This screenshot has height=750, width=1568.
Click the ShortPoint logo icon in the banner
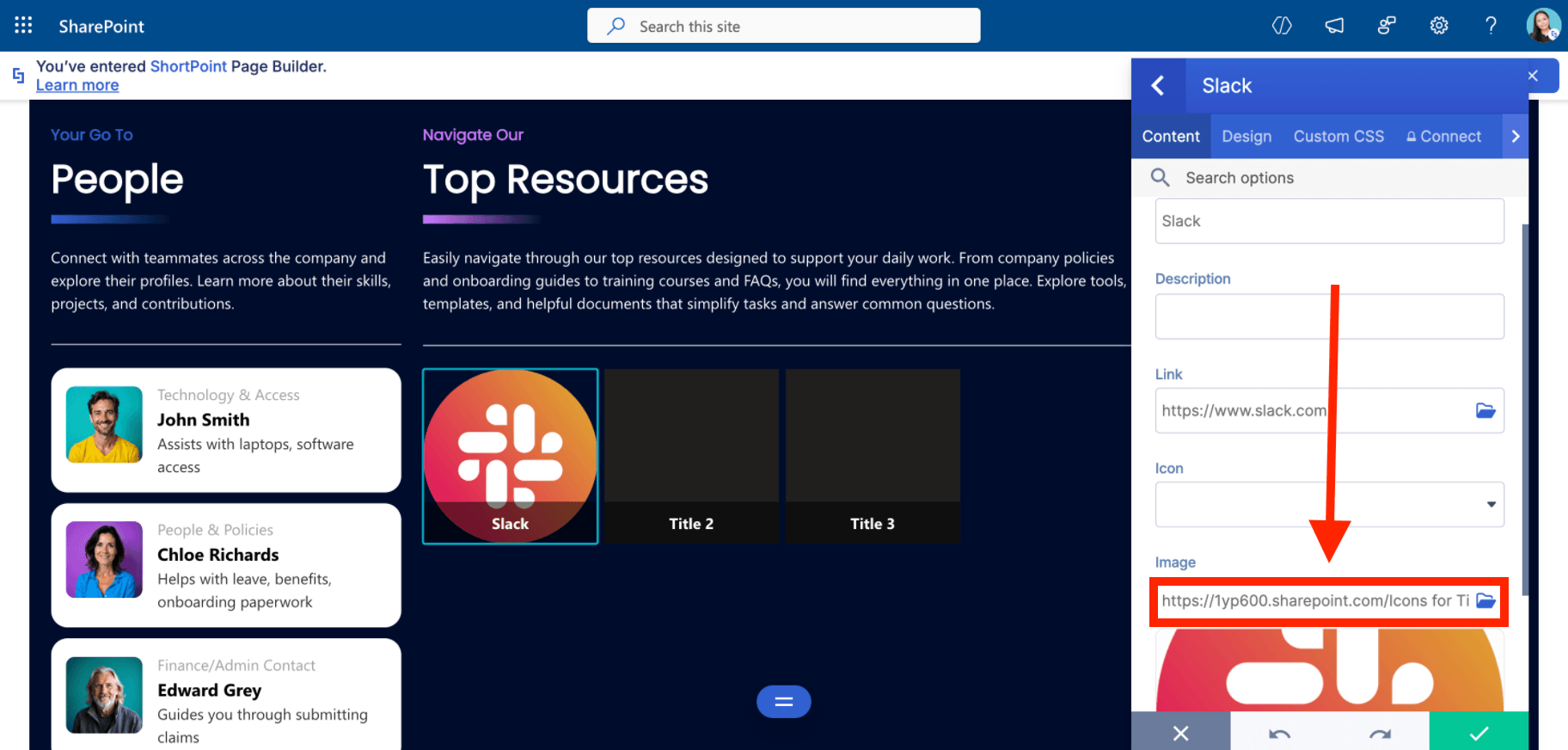point(18,76)
